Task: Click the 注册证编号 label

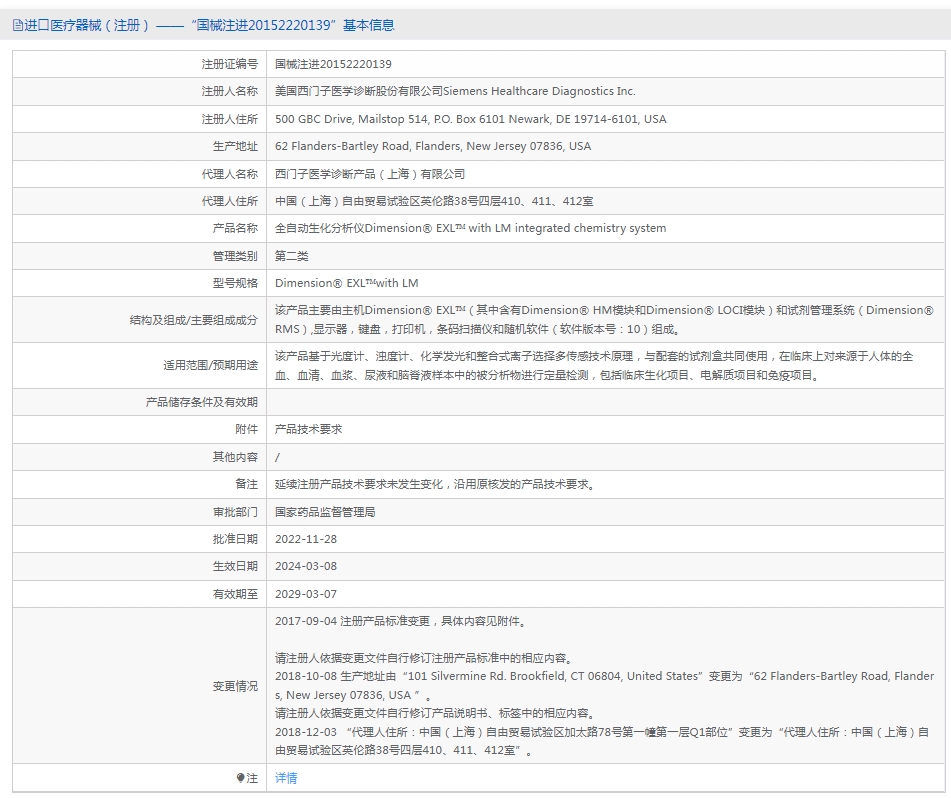Action: (229, 64)
